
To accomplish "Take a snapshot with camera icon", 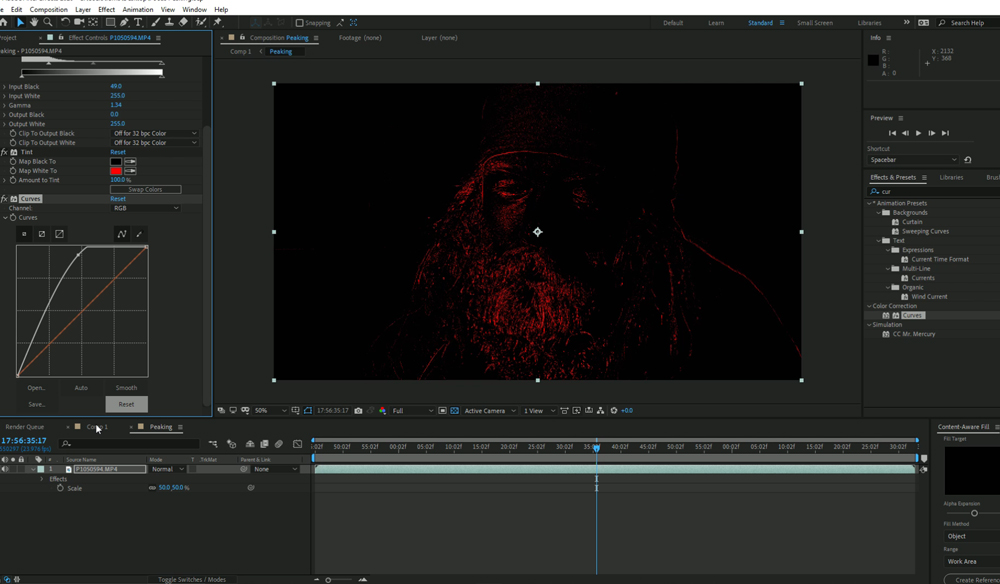I will click(358, 411).
